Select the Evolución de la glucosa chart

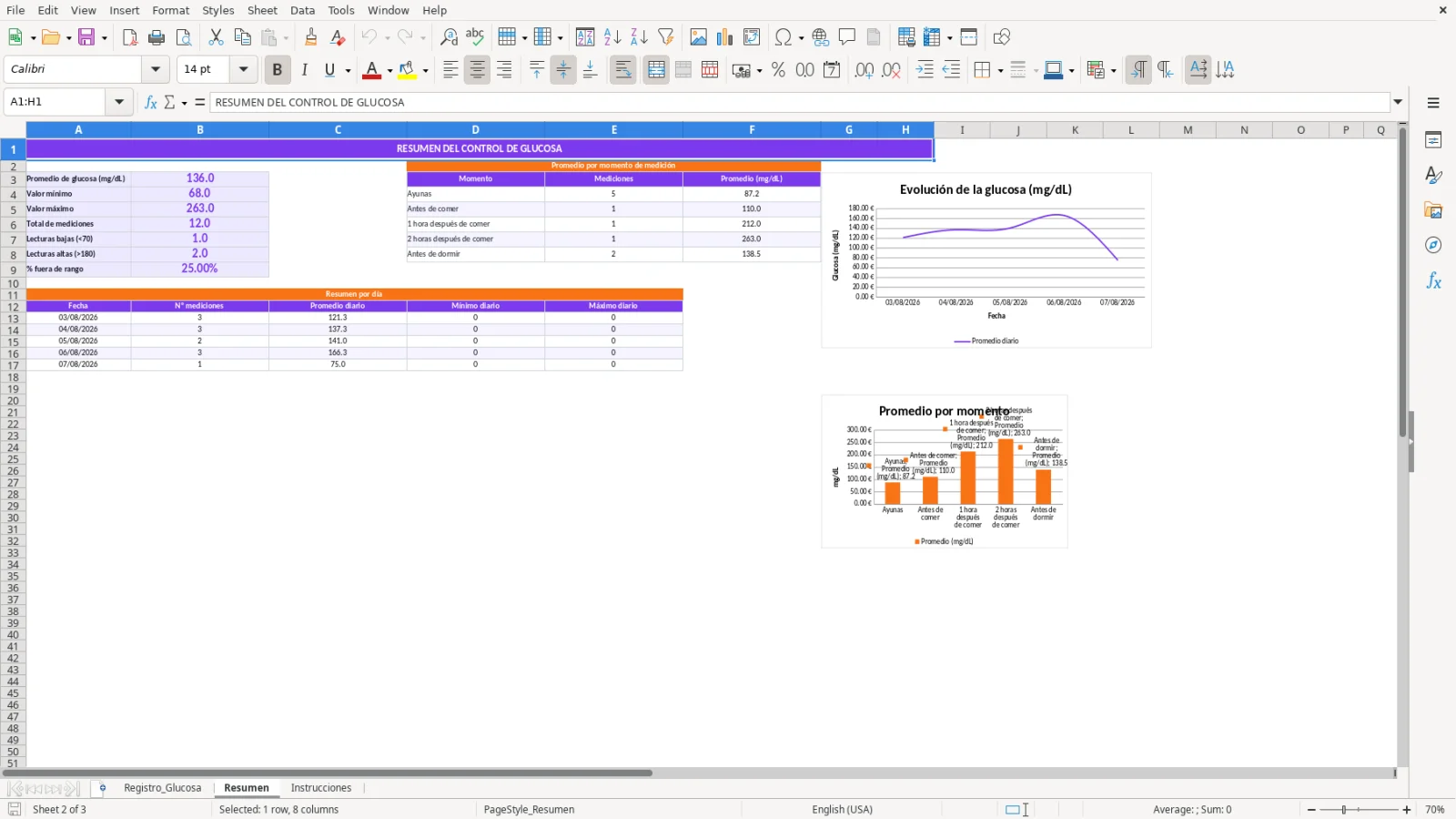coord(986,261)
